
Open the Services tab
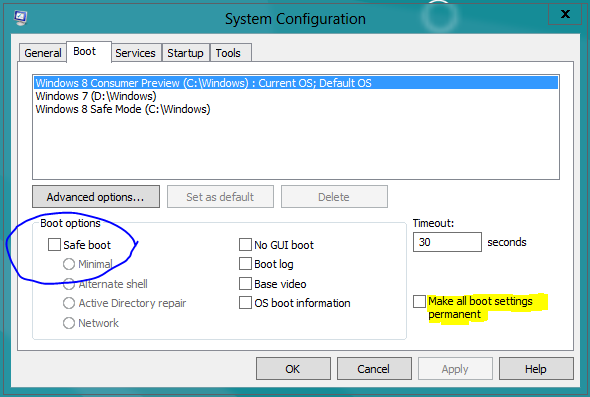pos(135,53)
